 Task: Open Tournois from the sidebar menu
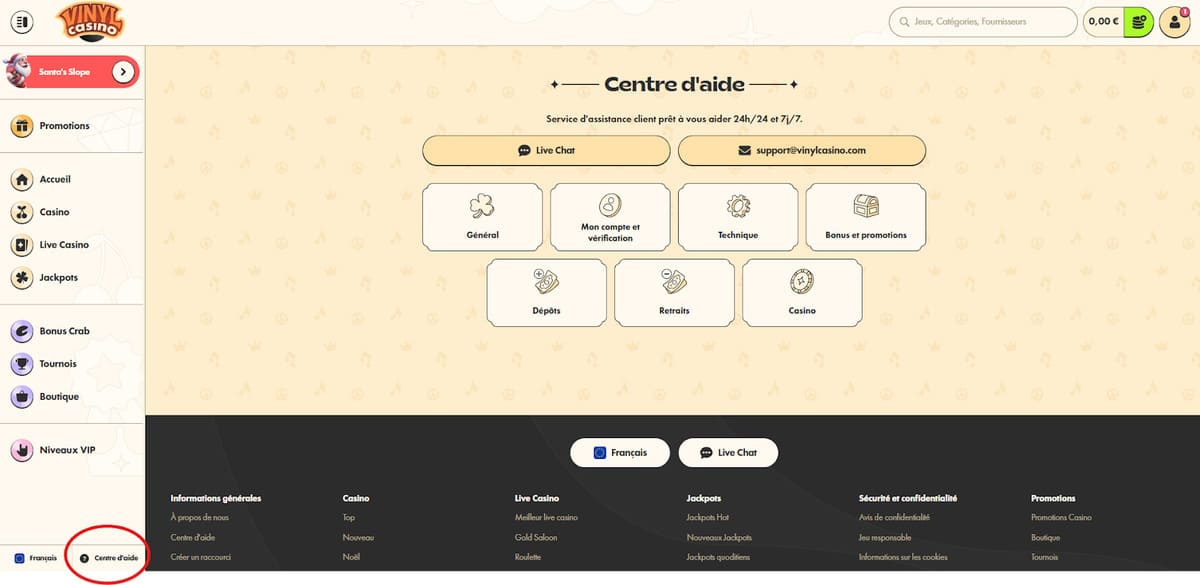pos(57,364)
